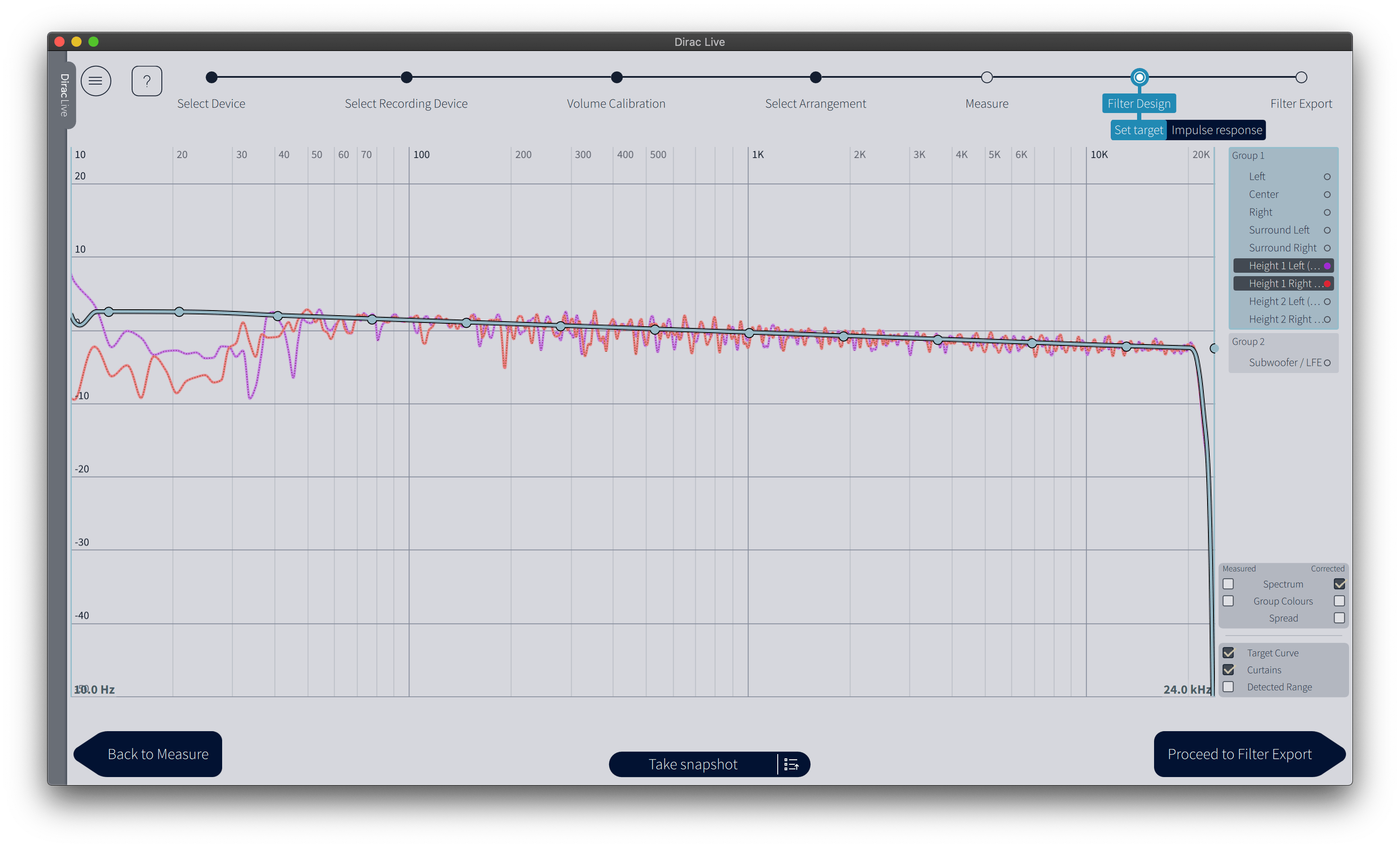
Task: Toggle the Surround Left indicator circle
Action: [x=1327, y=230]
